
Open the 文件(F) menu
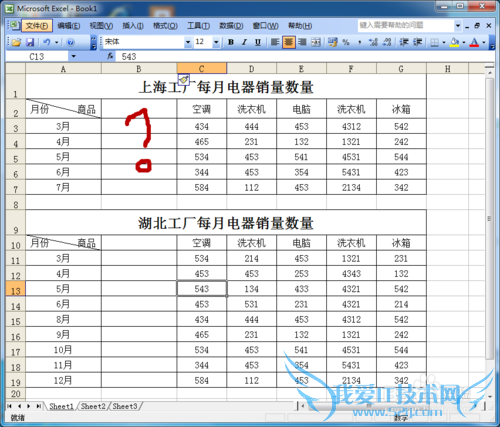point(37,26)
